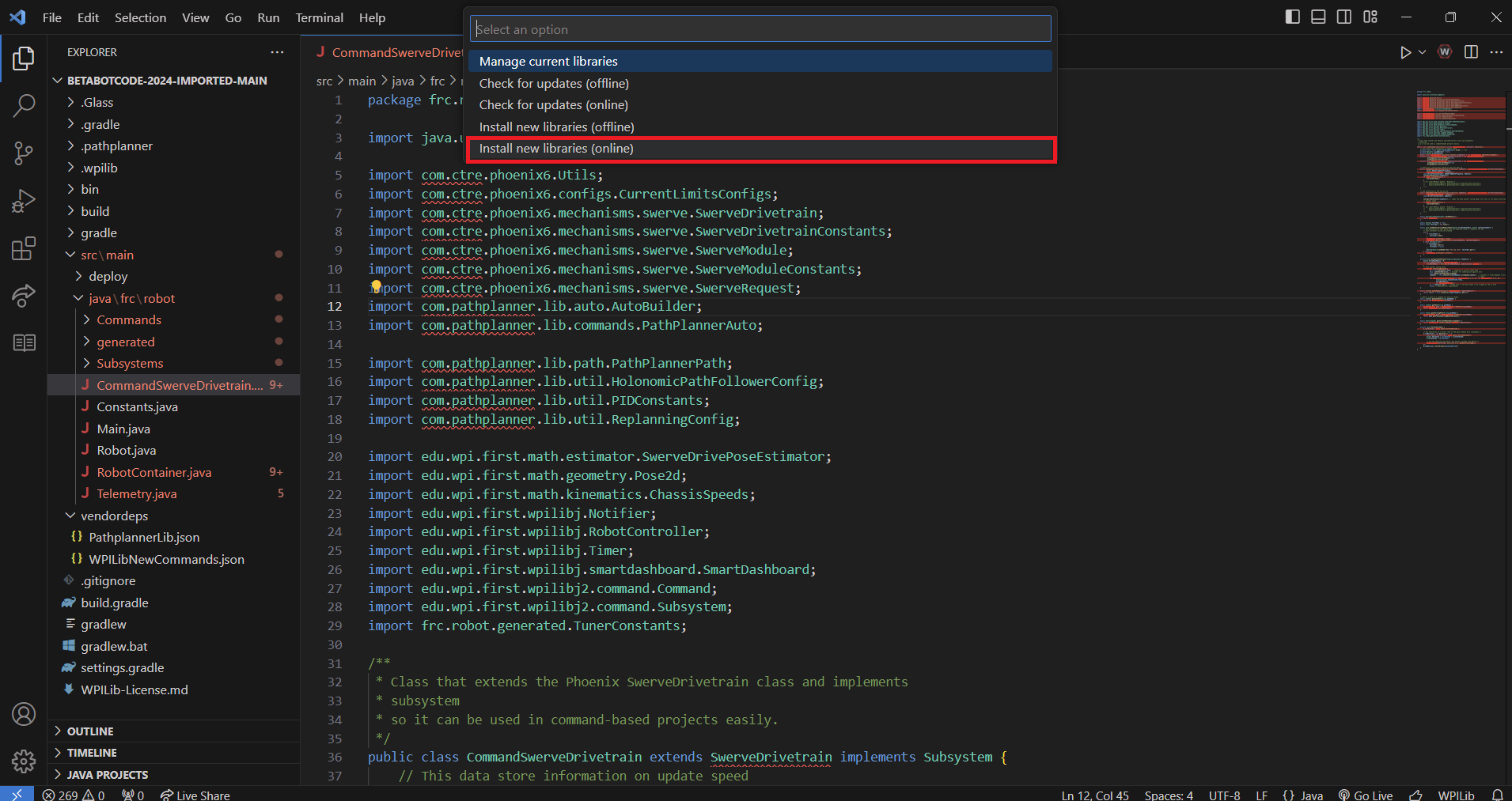Expand the OUTLINE section
Image resolution: width=1512 pixels, height=801 pixels.
pos(174,731)
